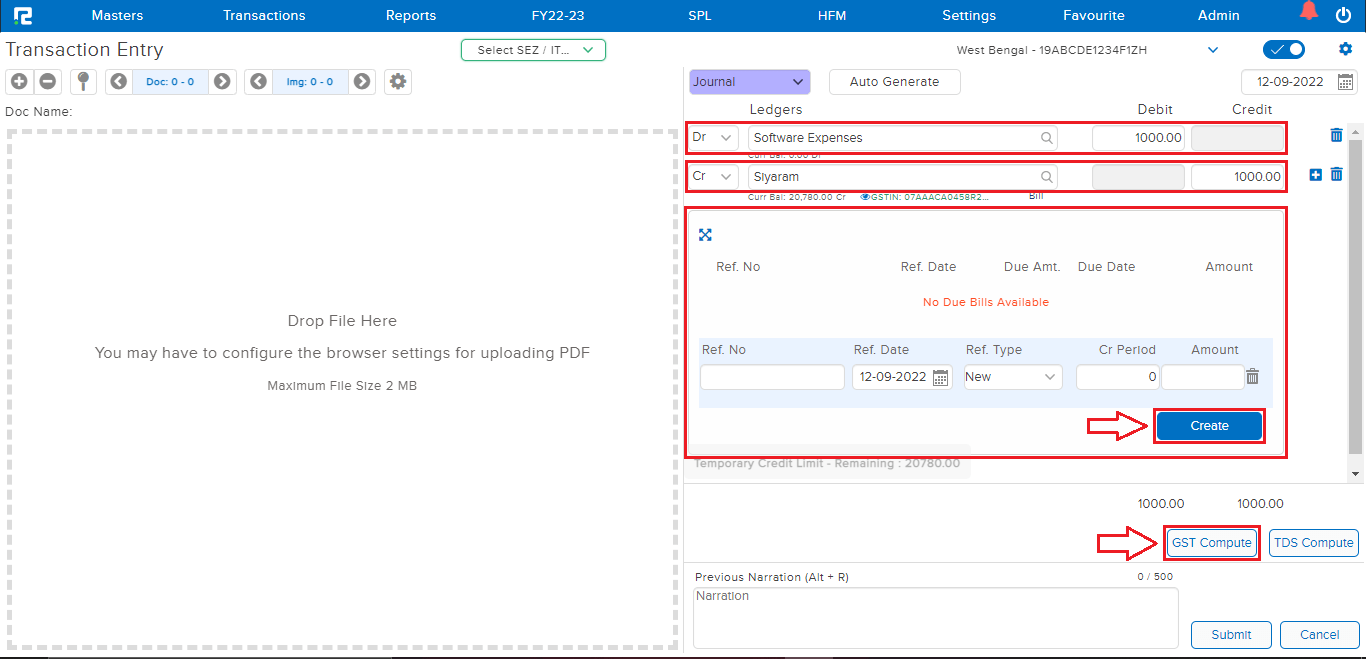
Task: Toggle the blue switch near settings gear
Action: click(x=1284, y=50)
